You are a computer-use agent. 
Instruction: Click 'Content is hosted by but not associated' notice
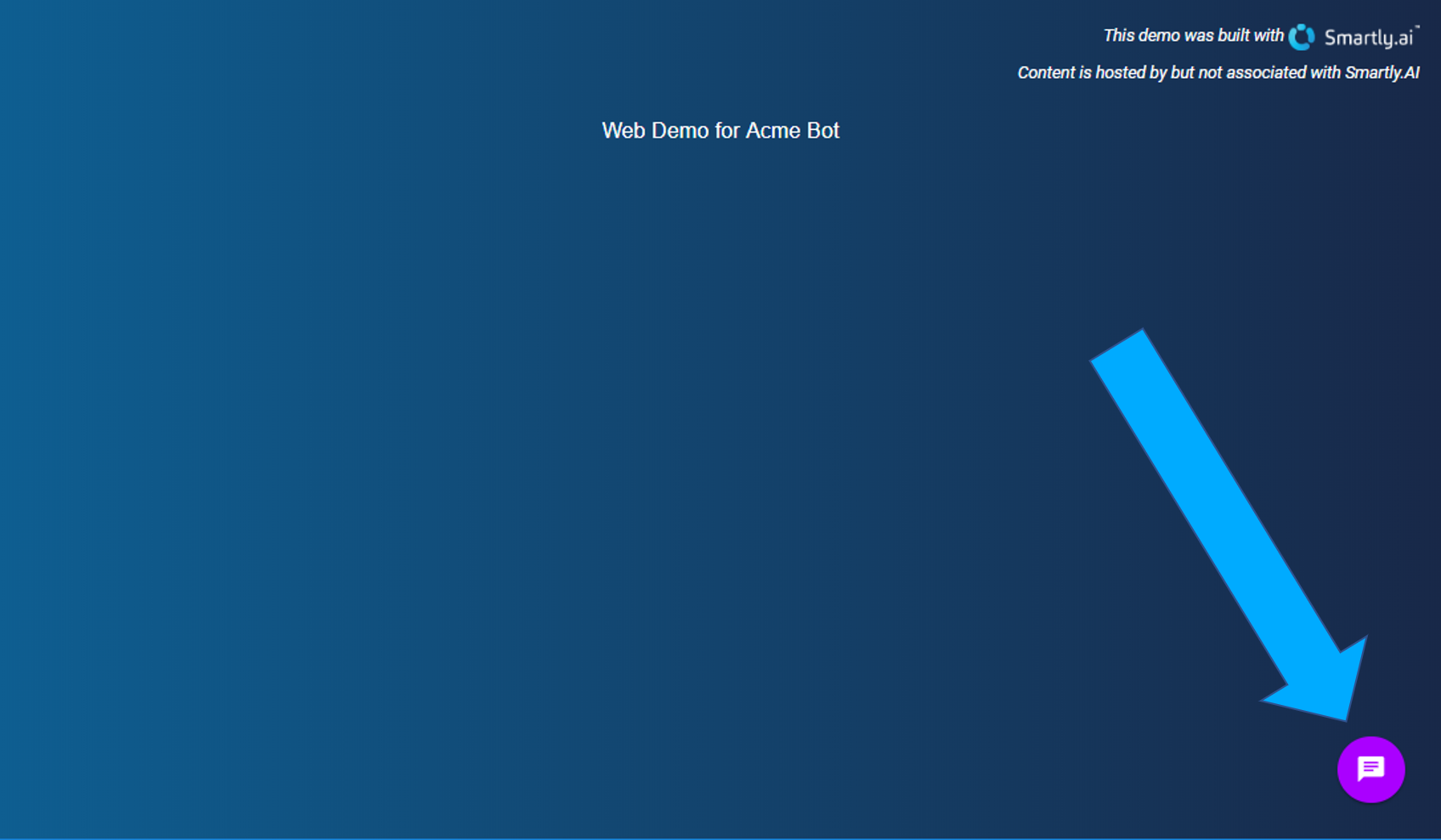pos(1218,73)
